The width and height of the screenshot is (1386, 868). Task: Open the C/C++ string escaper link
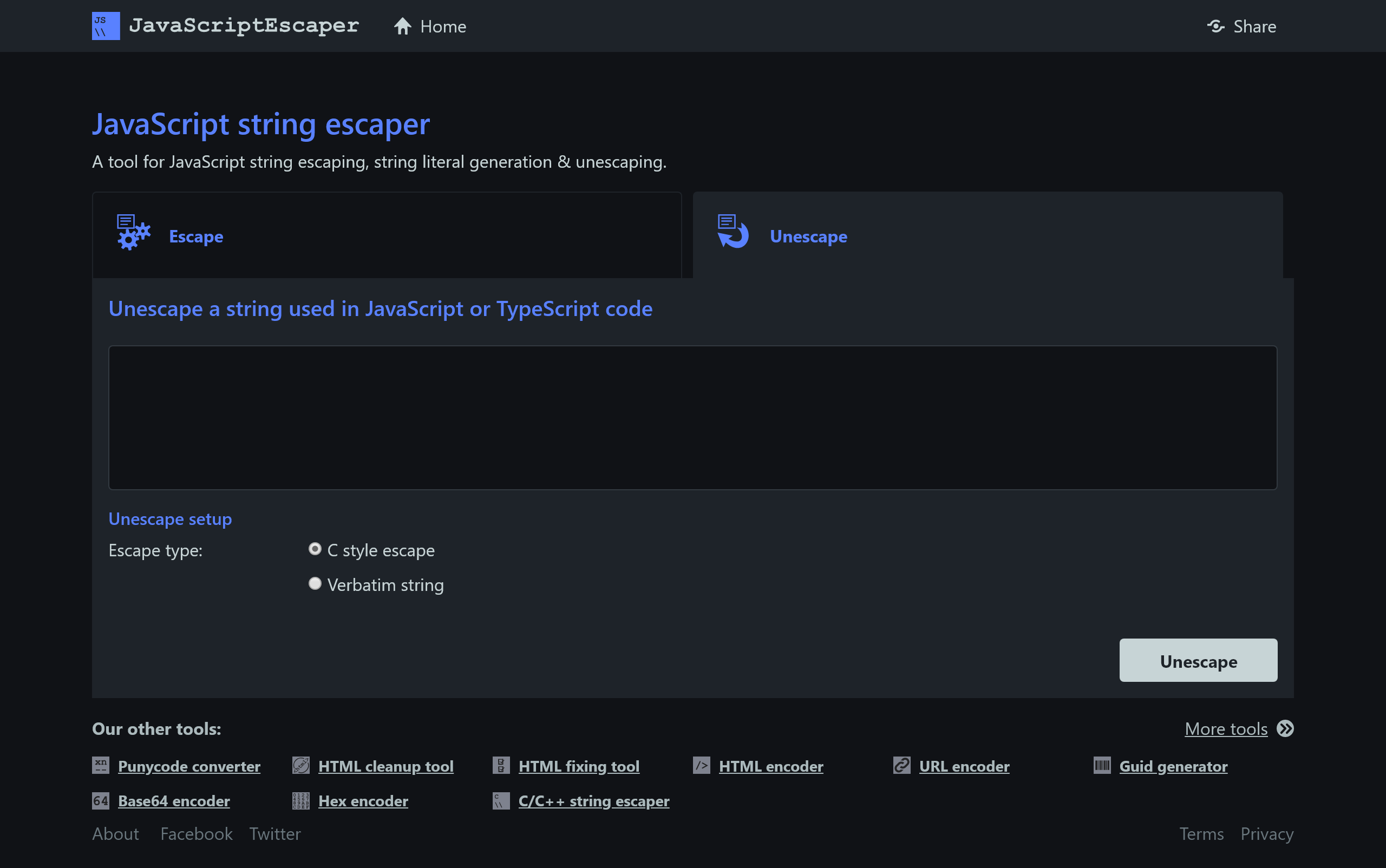pos(594,801)
